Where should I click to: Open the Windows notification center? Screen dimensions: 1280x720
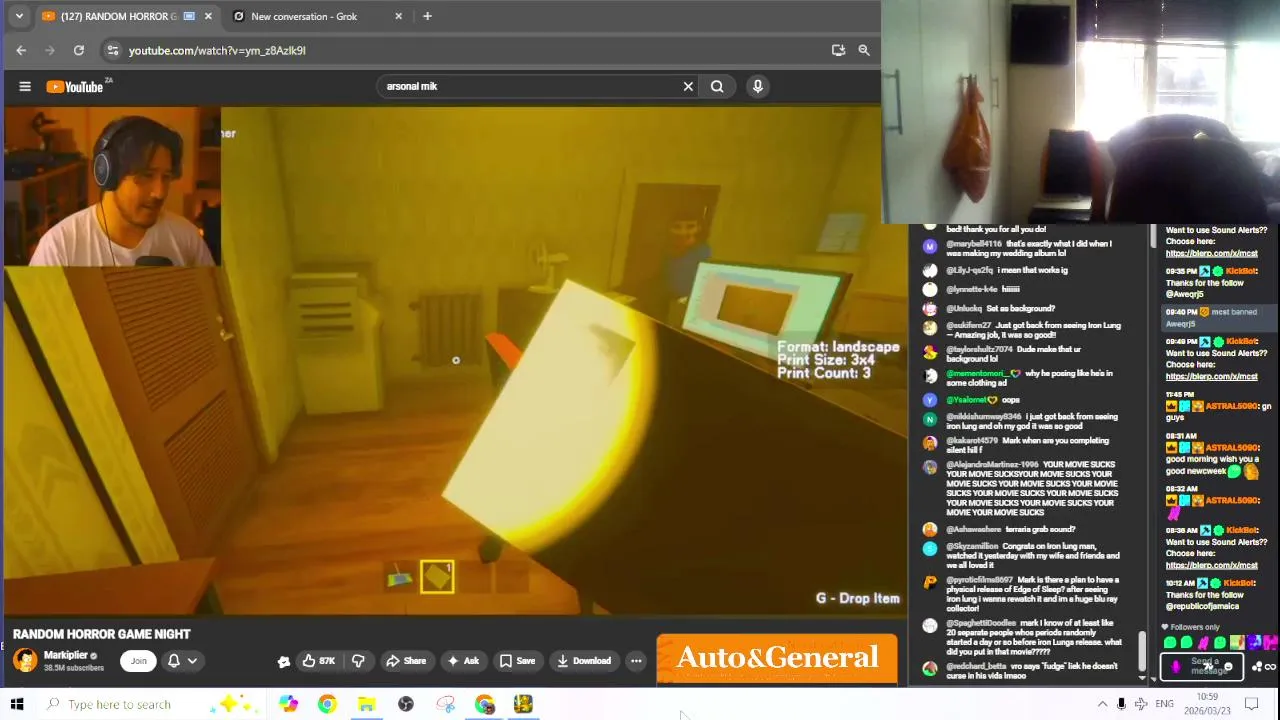pos(1251,704)
